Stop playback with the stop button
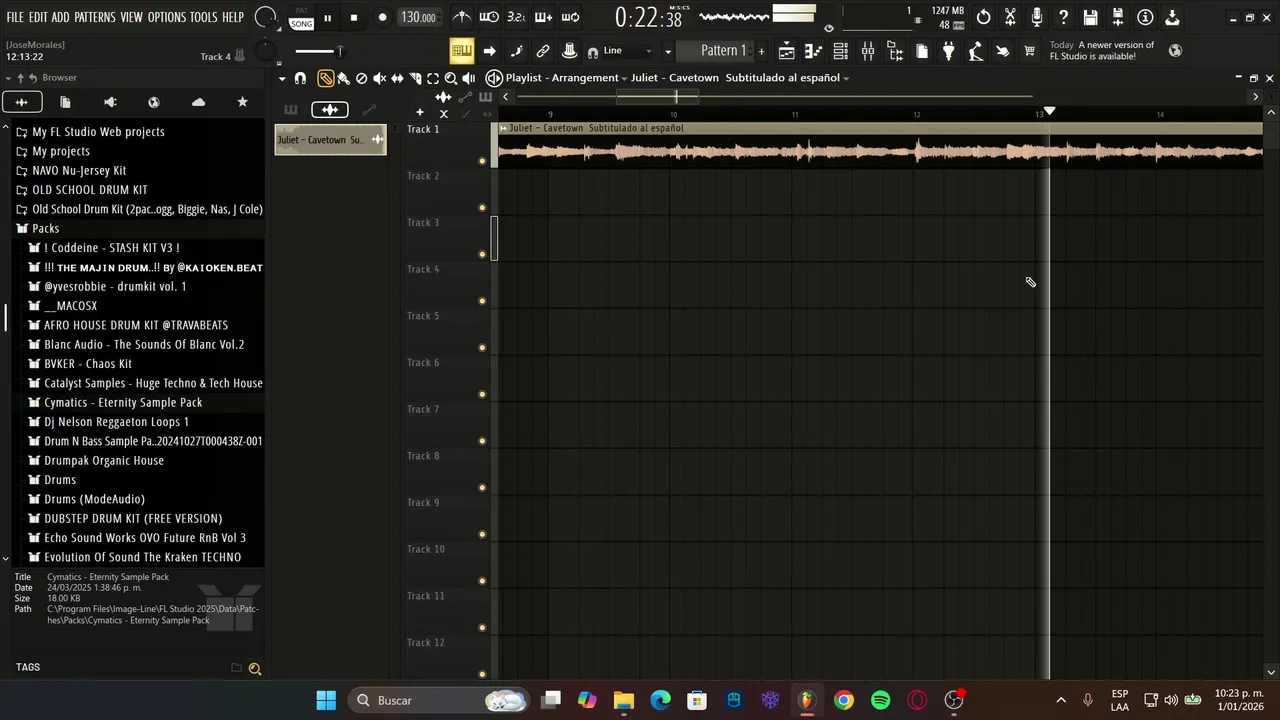 (354, 18)
